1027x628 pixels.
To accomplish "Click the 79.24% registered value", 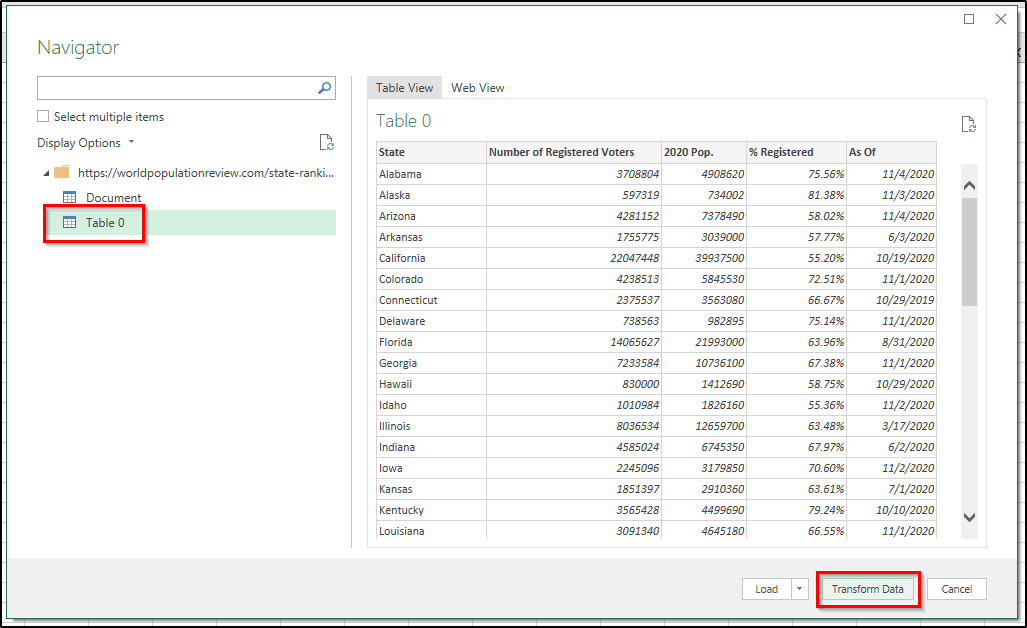I will [x=796, y=509].
